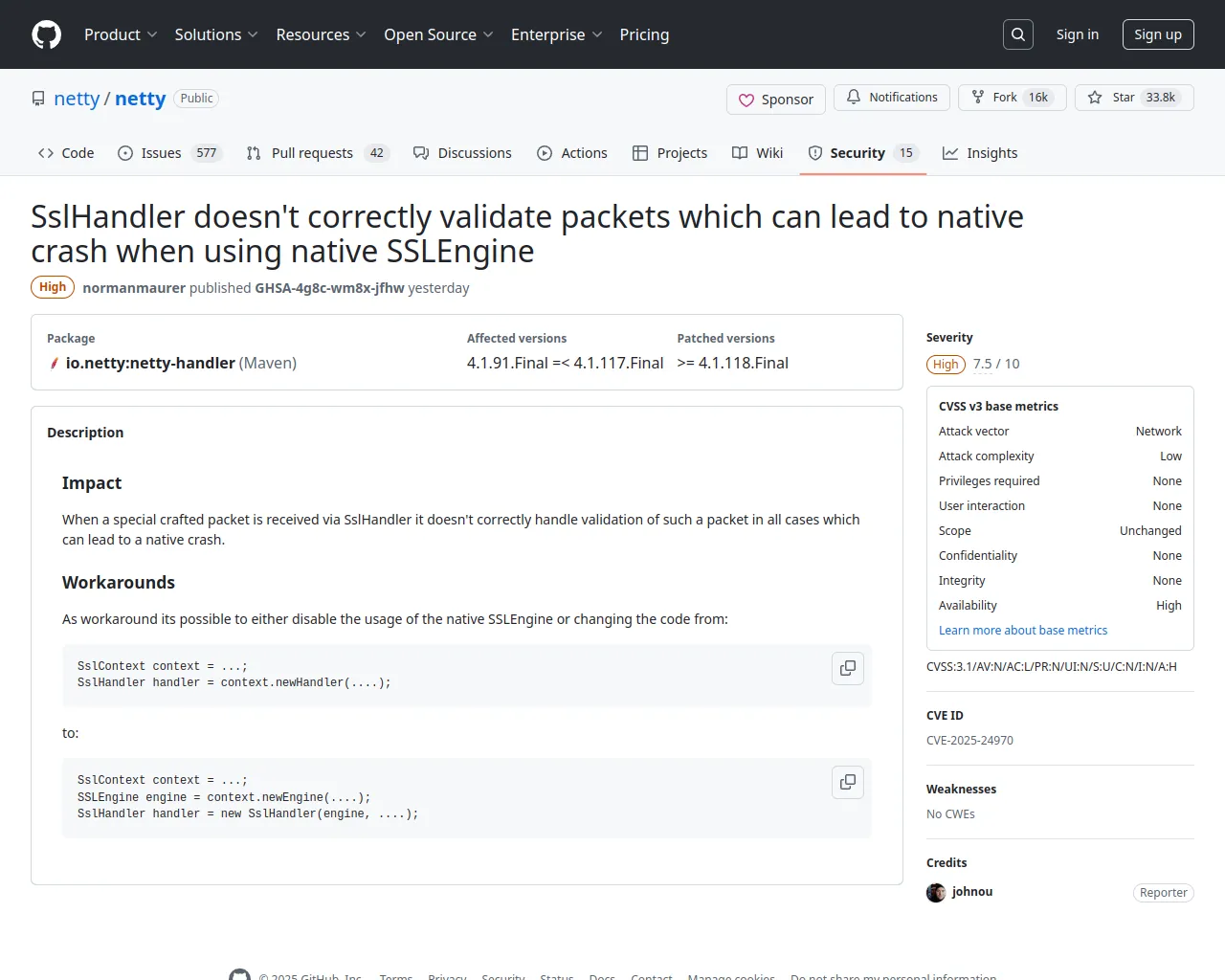Click the star icon on Star button
The width and height of the screenshot is (1225, 980).
click(x=1095, y=97)
